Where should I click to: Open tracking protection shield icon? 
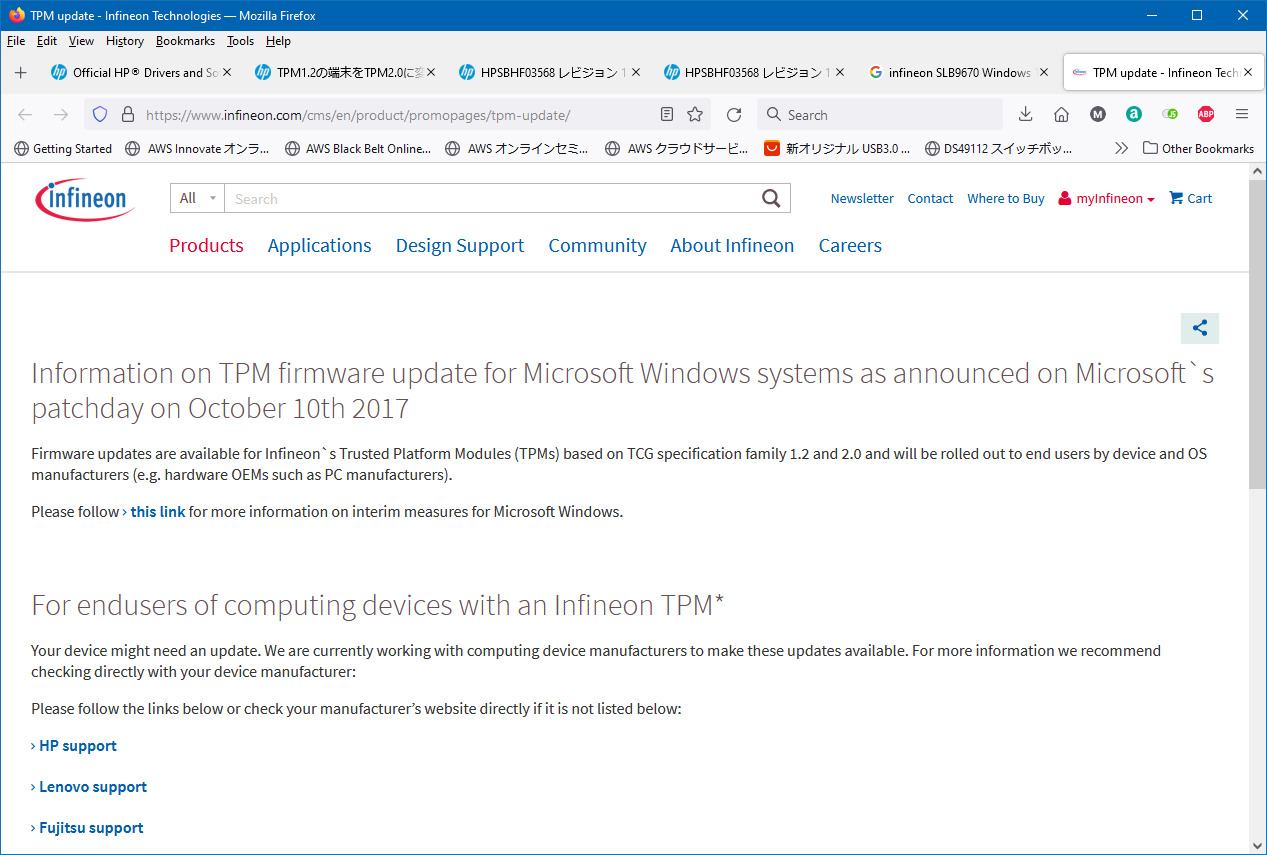[x=100, y=115]
